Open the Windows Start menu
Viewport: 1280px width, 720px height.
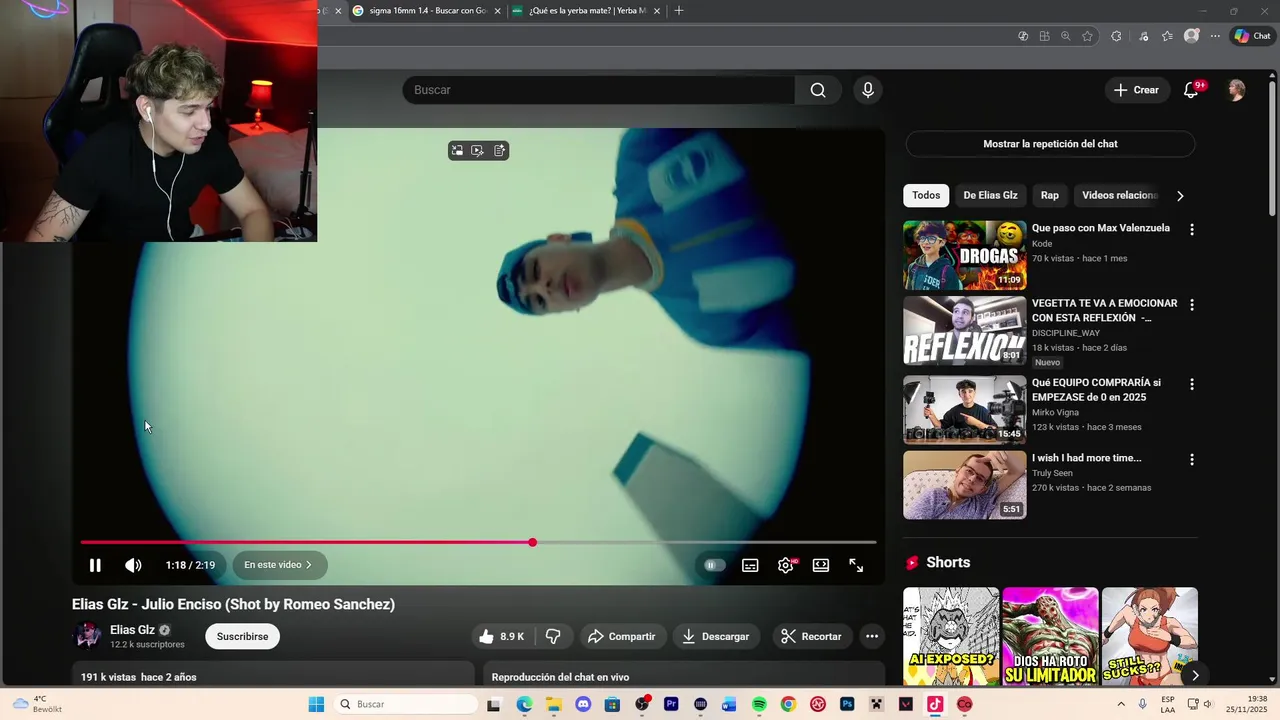316,704
